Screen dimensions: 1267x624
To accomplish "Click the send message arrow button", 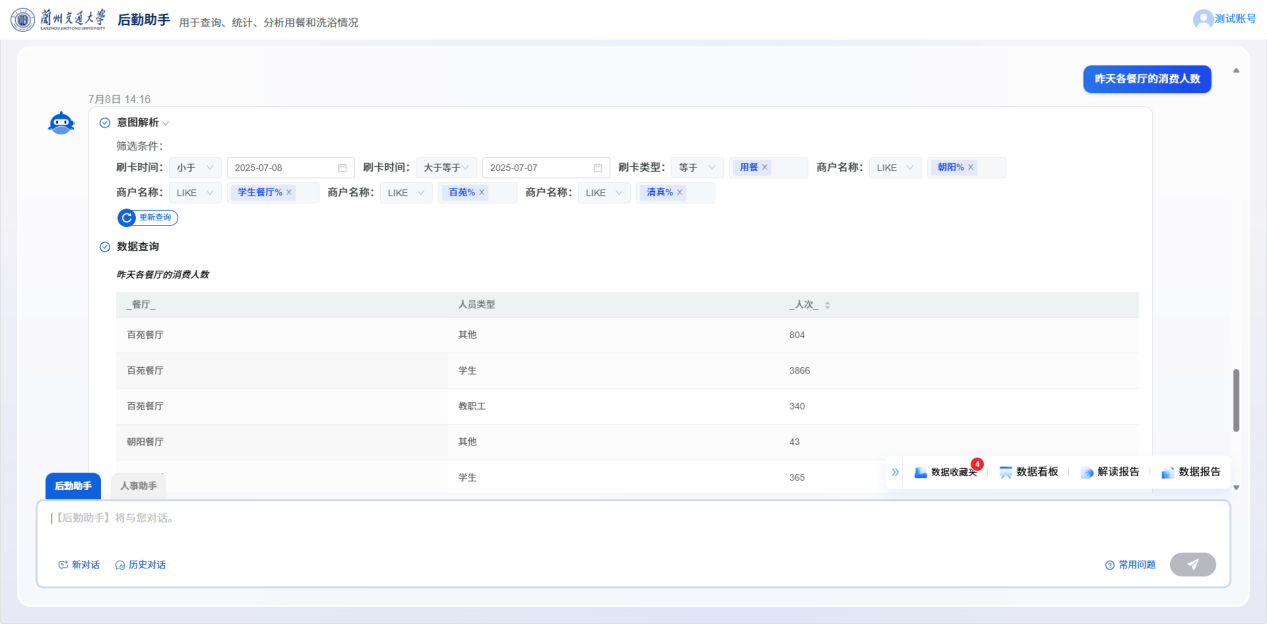I will (x=1192, y=565).
